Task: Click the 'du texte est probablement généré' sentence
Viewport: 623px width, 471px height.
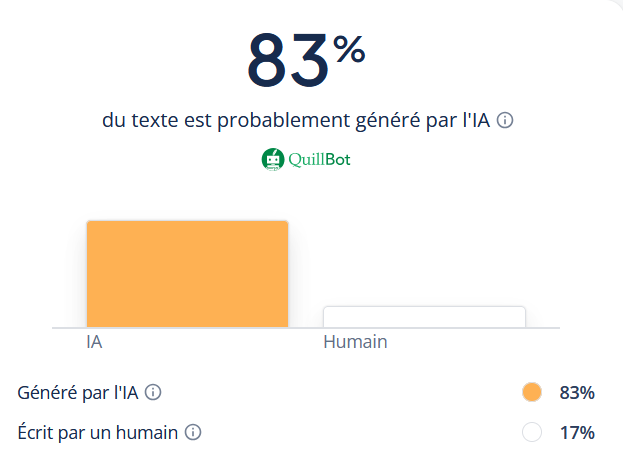Action: coord(297,121)
